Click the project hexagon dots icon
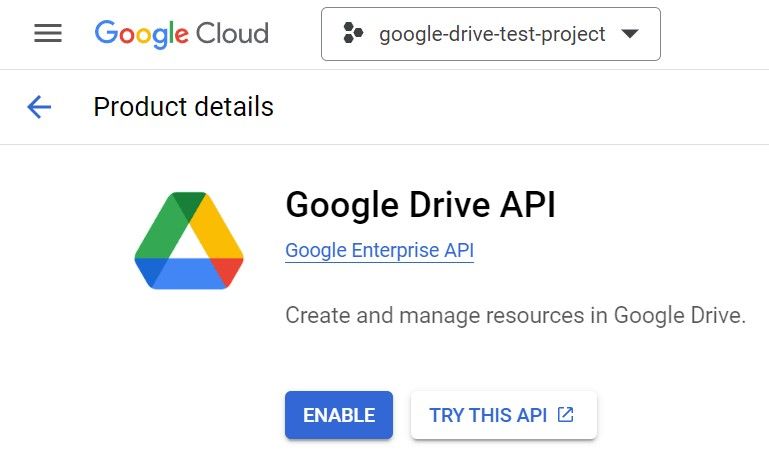The width and height of the screenshot is (769, 451). 353,34
